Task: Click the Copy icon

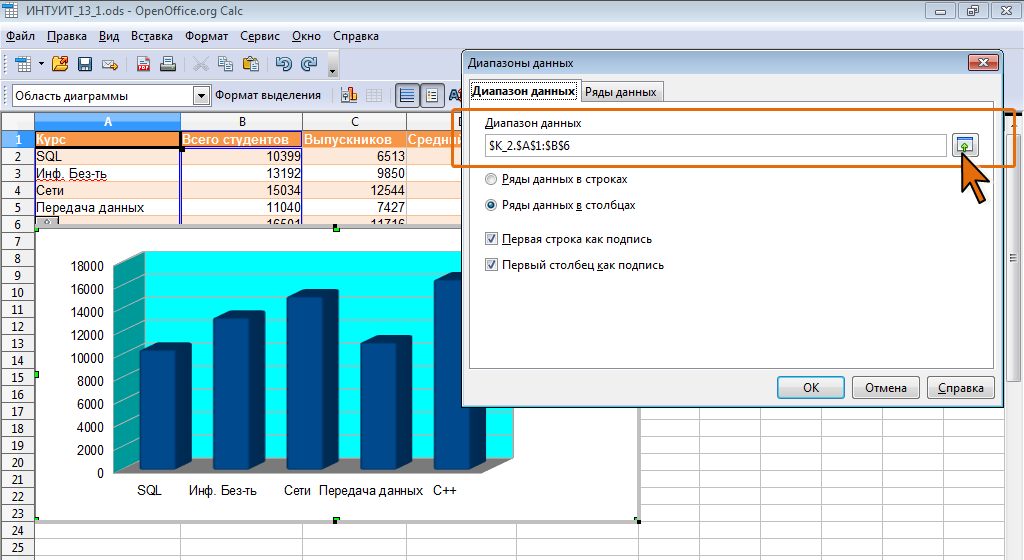Action: 225,64
